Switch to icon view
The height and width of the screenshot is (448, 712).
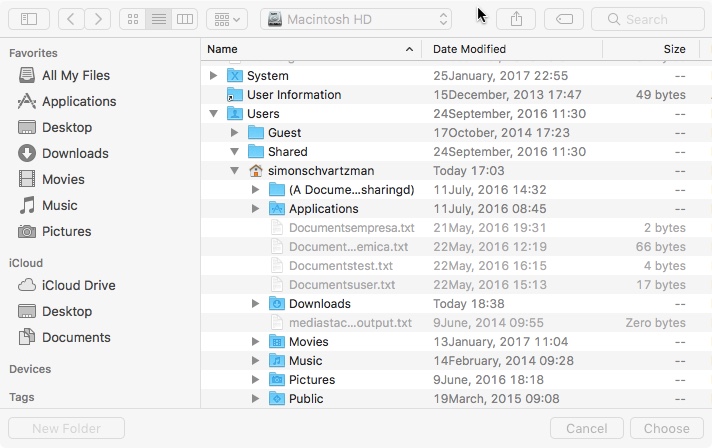(132, 19)
